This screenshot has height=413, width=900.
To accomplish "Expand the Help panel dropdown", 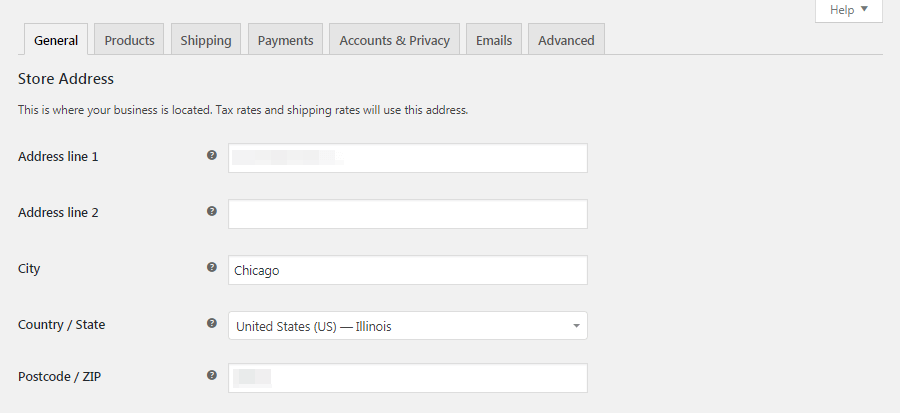I will click(849, 10).
